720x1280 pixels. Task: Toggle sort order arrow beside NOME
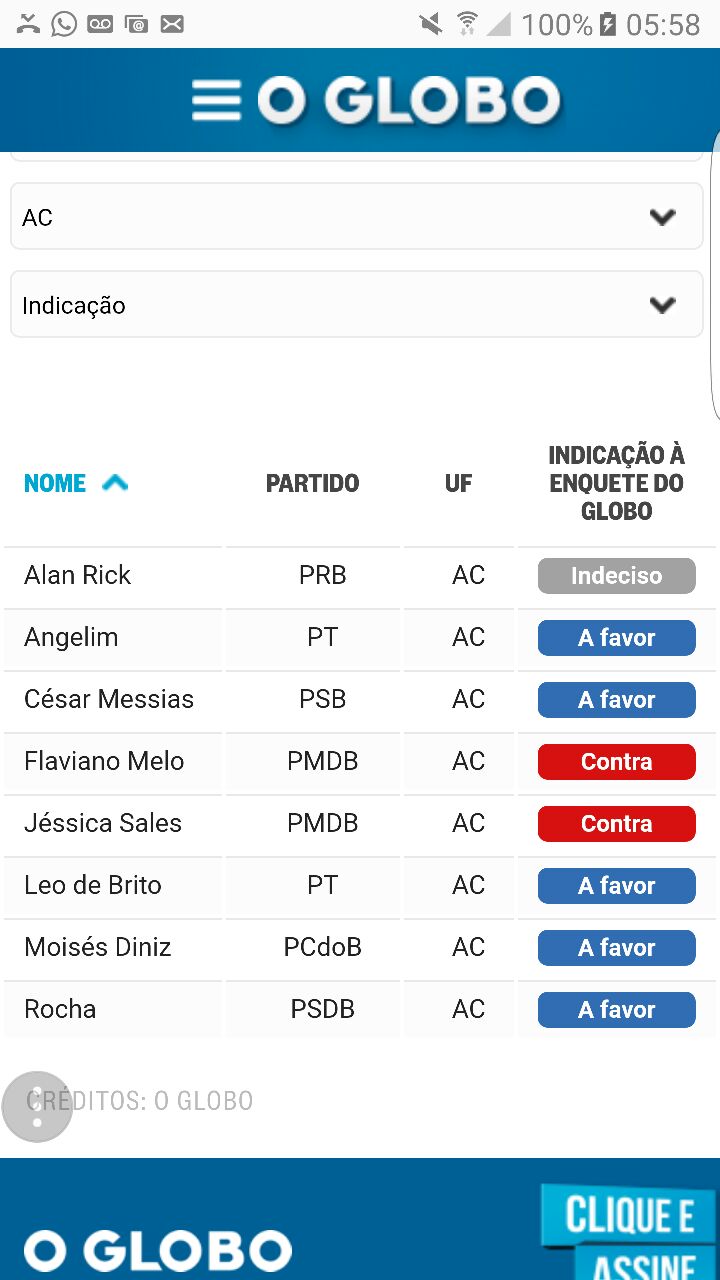(x=116, y=483)
